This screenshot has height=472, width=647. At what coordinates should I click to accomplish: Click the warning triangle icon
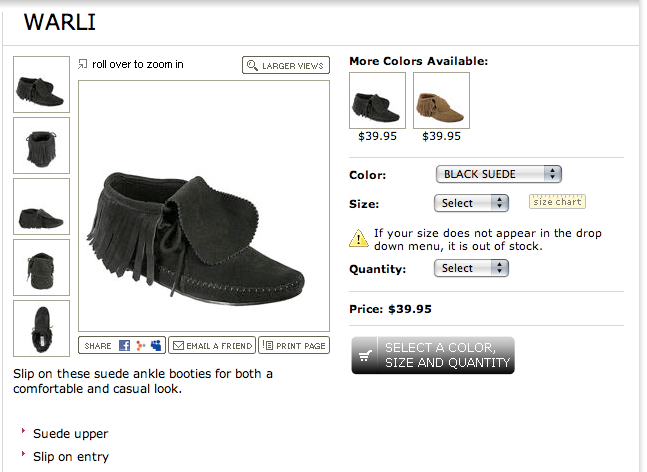(x=358, y=238)
